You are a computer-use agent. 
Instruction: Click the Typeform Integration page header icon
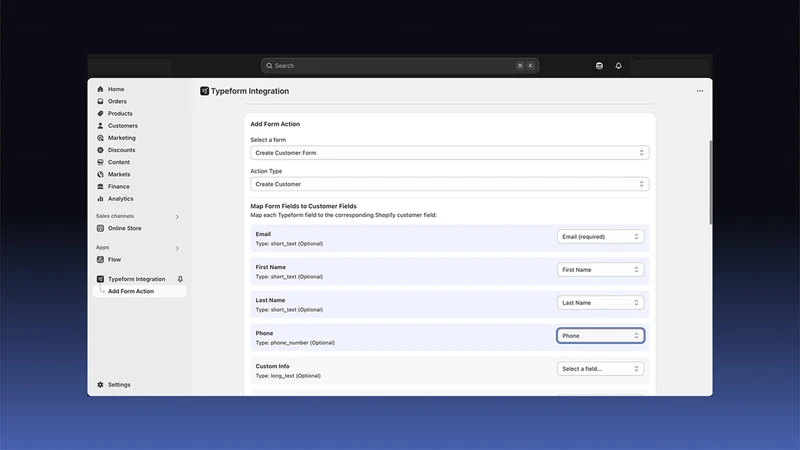[x=205, y=91]
